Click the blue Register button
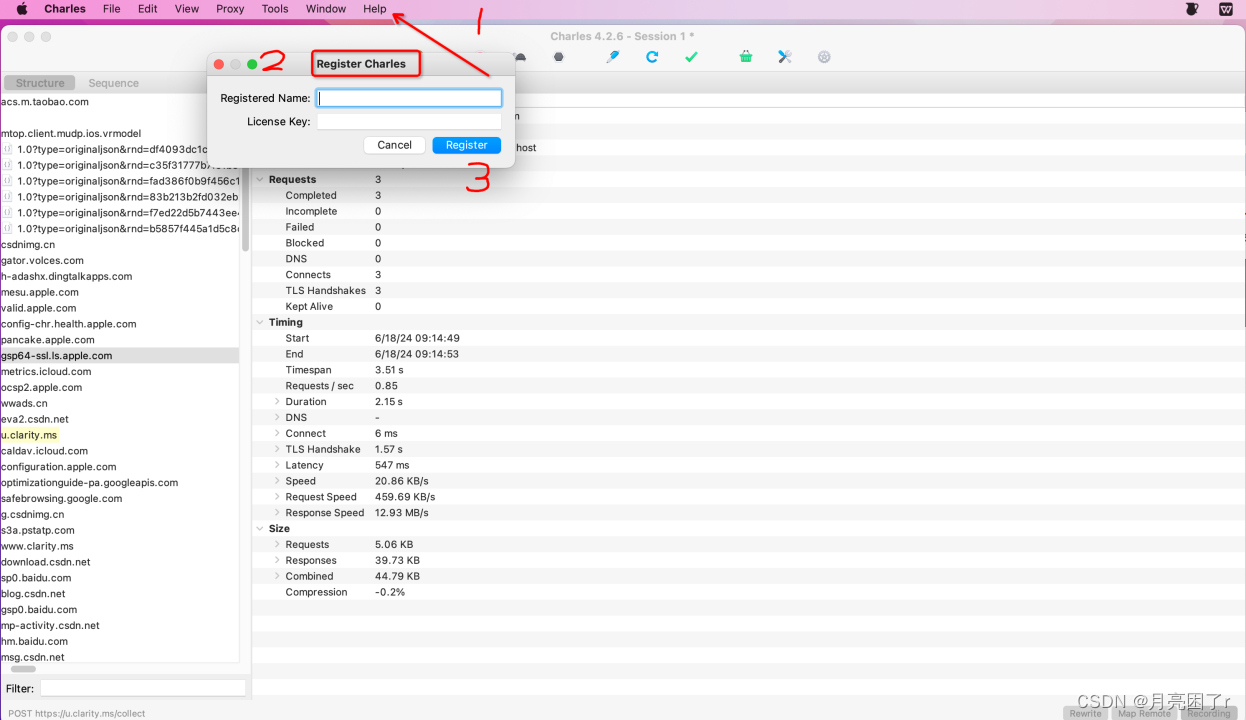Viewport: 1246px width, 720px height. point(466,145)
